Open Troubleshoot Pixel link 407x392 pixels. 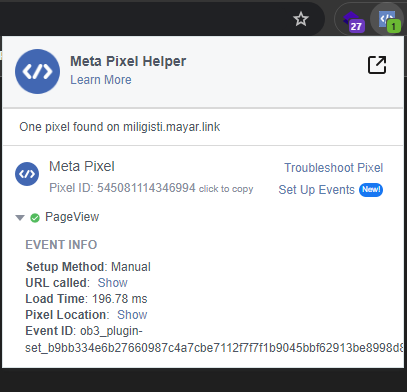[333, 168]
